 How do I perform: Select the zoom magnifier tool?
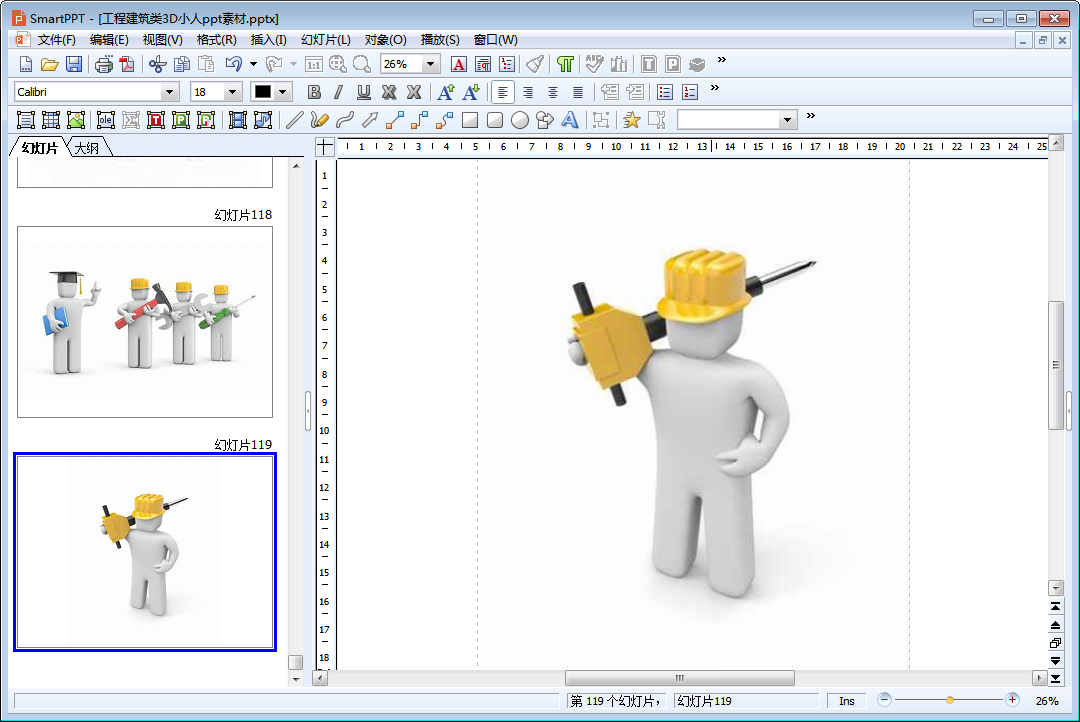click(x=362, y=64)
